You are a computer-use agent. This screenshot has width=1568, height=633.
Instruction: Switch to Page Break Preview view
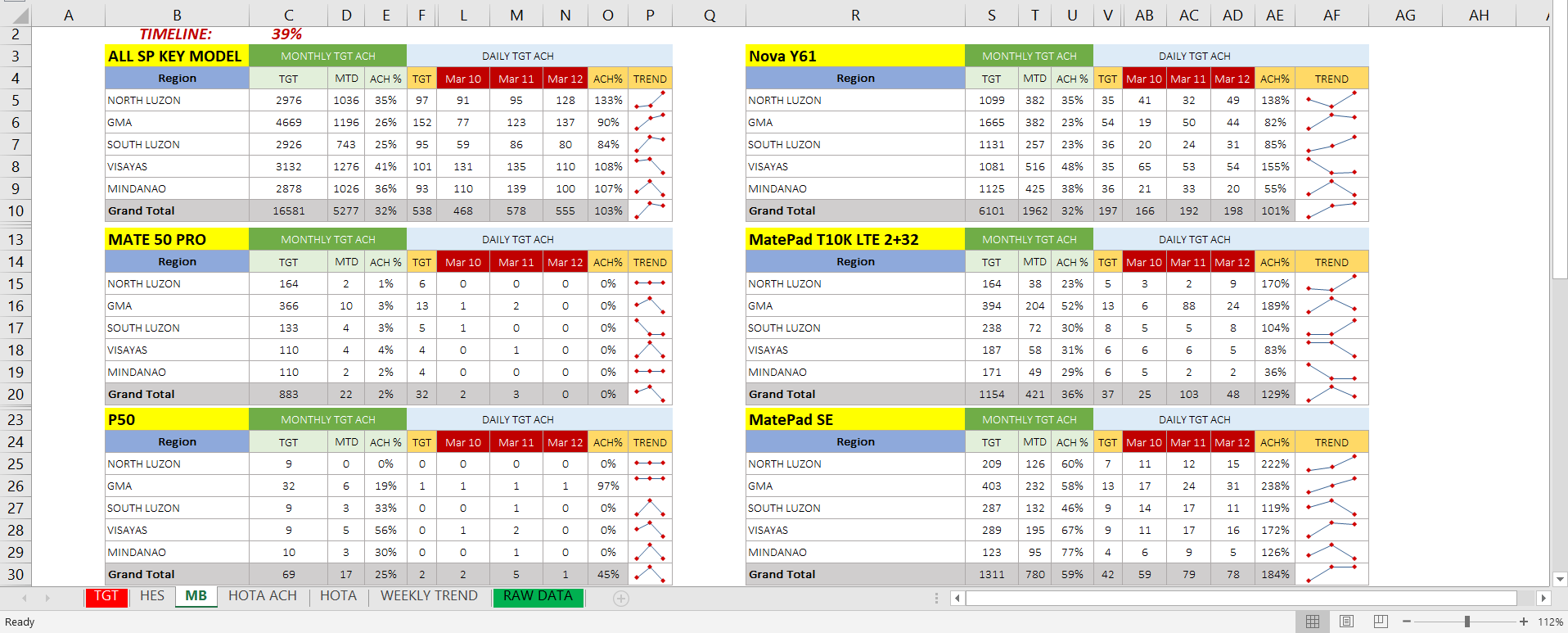pos(1381,622)
